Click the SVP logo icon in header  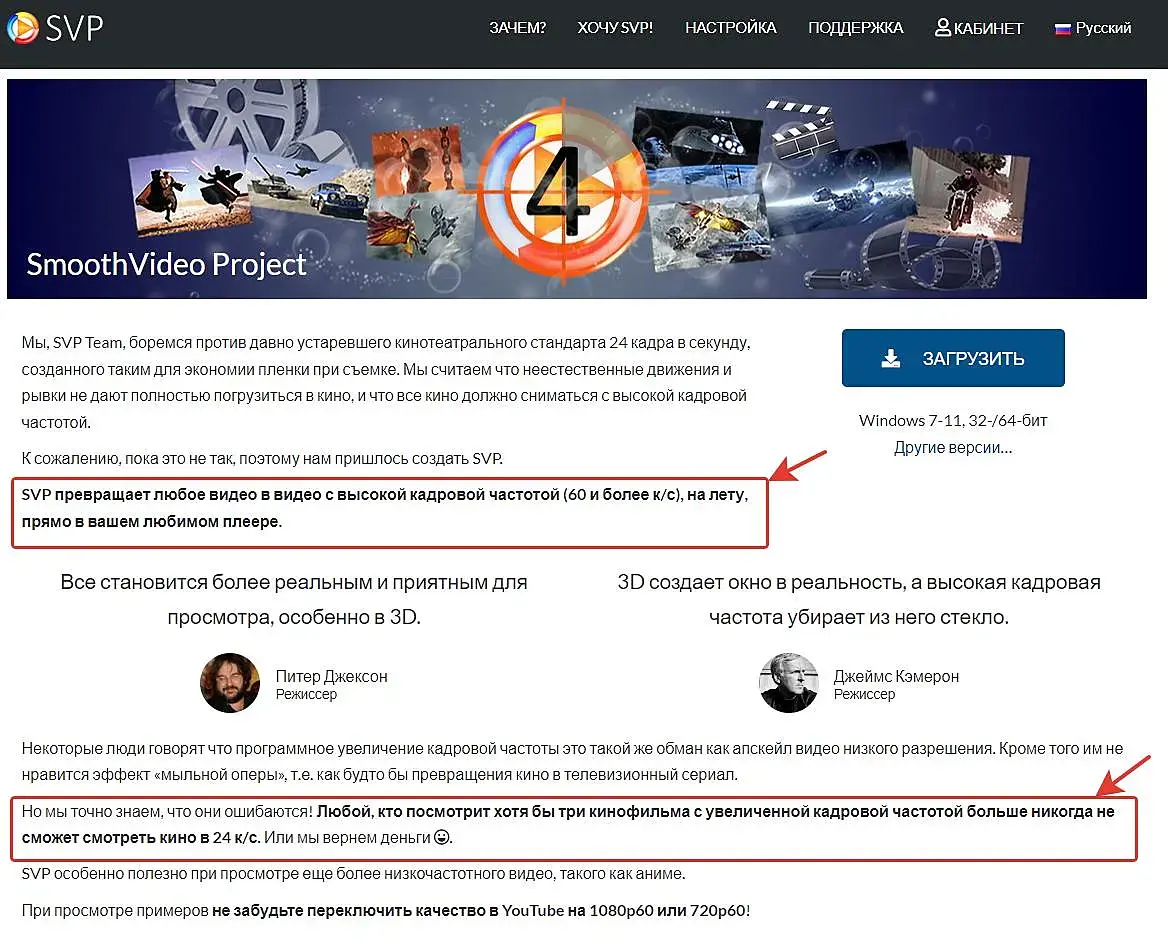tap(22, 28)
